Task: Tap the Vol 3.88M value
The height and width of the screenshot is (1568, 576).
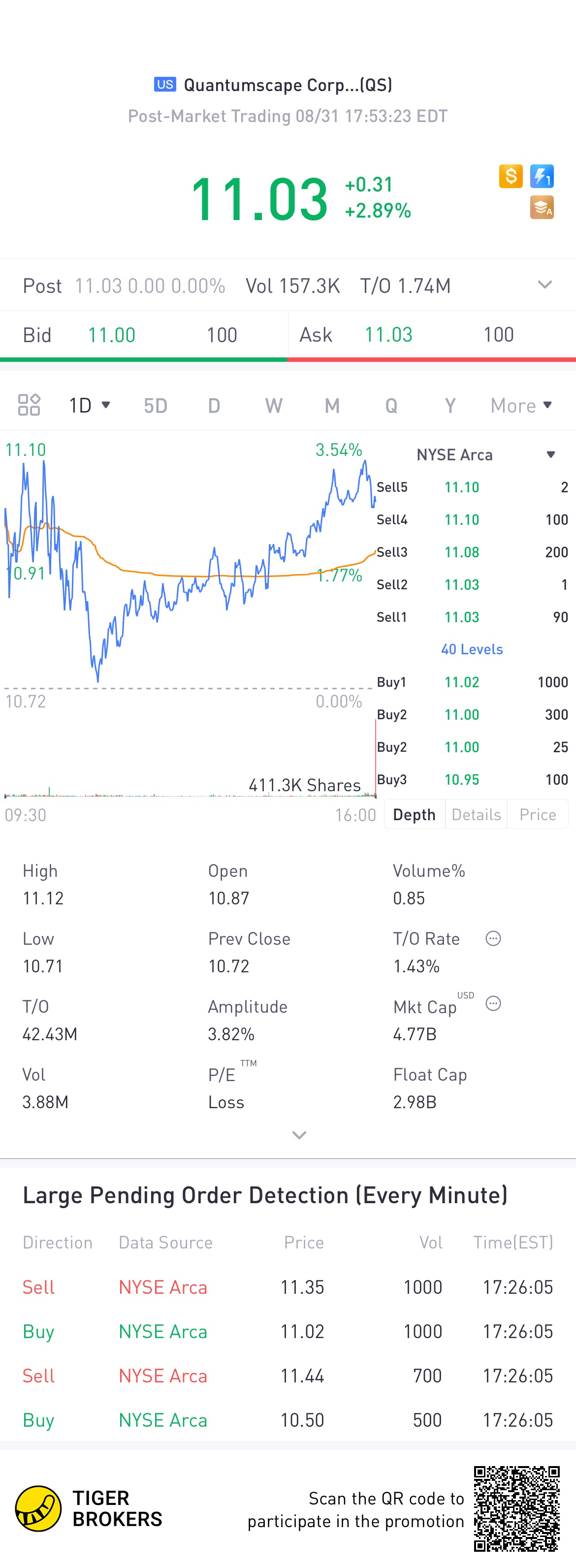Action: click(x=45, y=1102)
